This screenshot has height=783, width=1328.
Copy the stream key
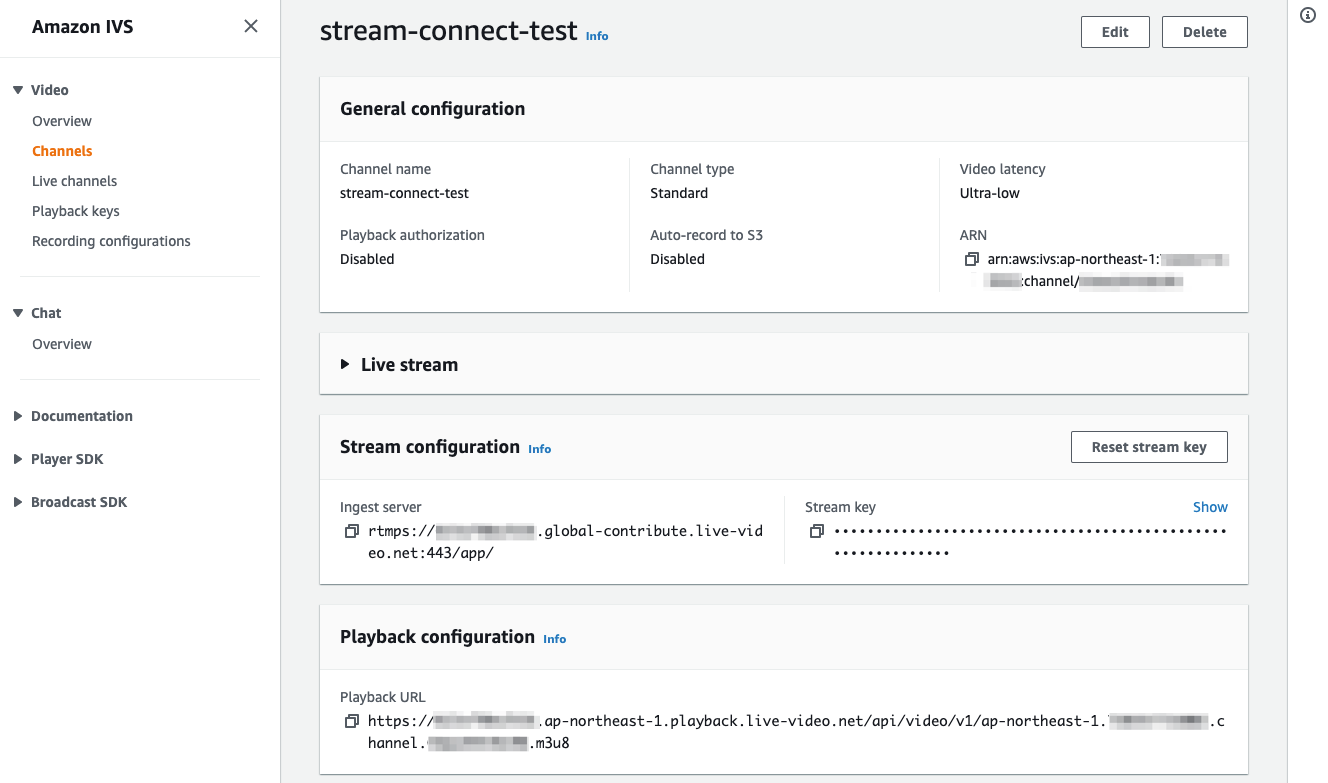pyautogui.click(x=816, y=530)
